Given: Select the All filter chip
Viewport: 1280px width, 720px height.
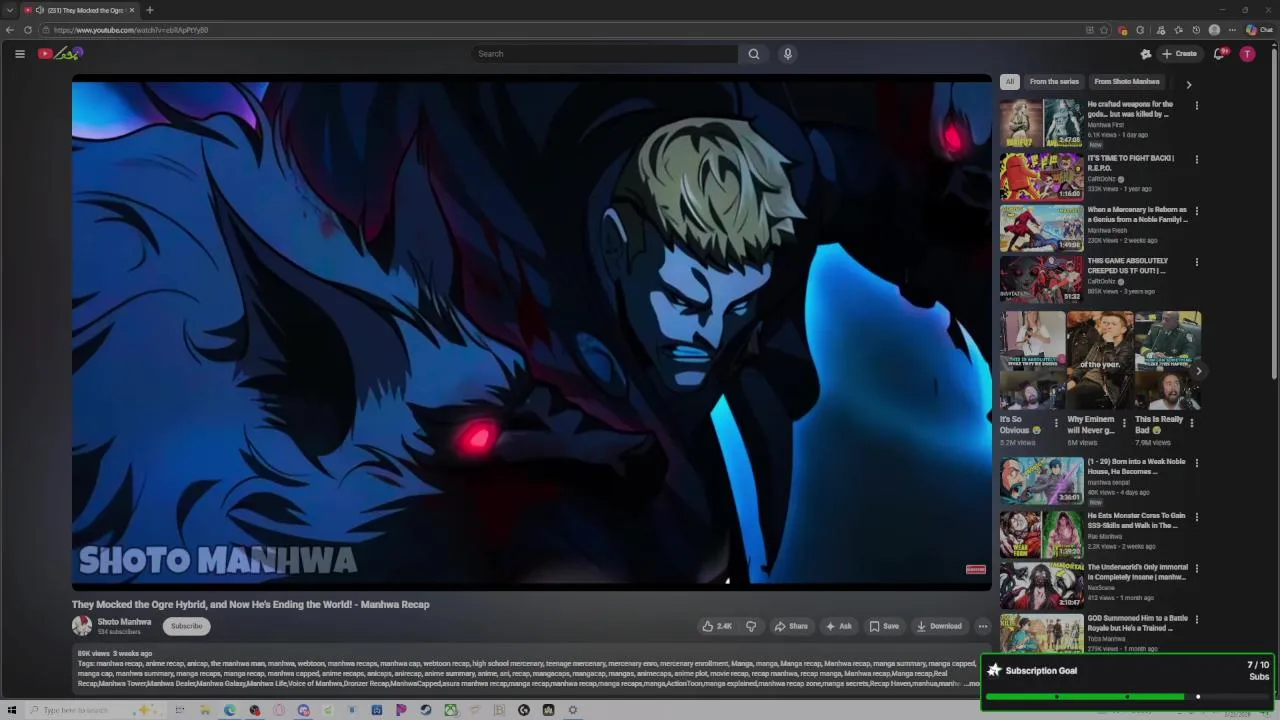Looking at the screenshot, I should point(1010,82).
